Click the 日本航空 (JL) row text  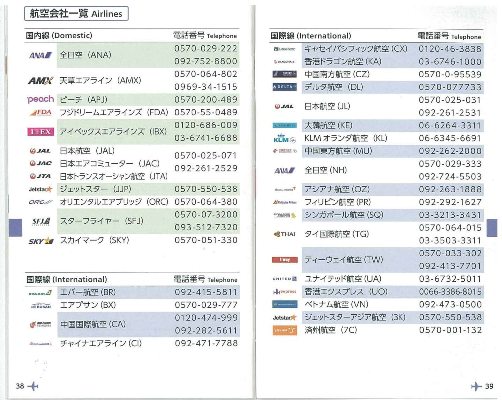pos(327,106)
